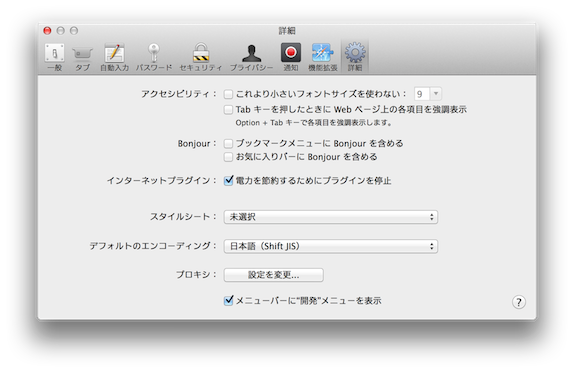Viewport: 574px width, 372px height.
Task: Click the インターネットプラグイン label
Action: point(161,181)
